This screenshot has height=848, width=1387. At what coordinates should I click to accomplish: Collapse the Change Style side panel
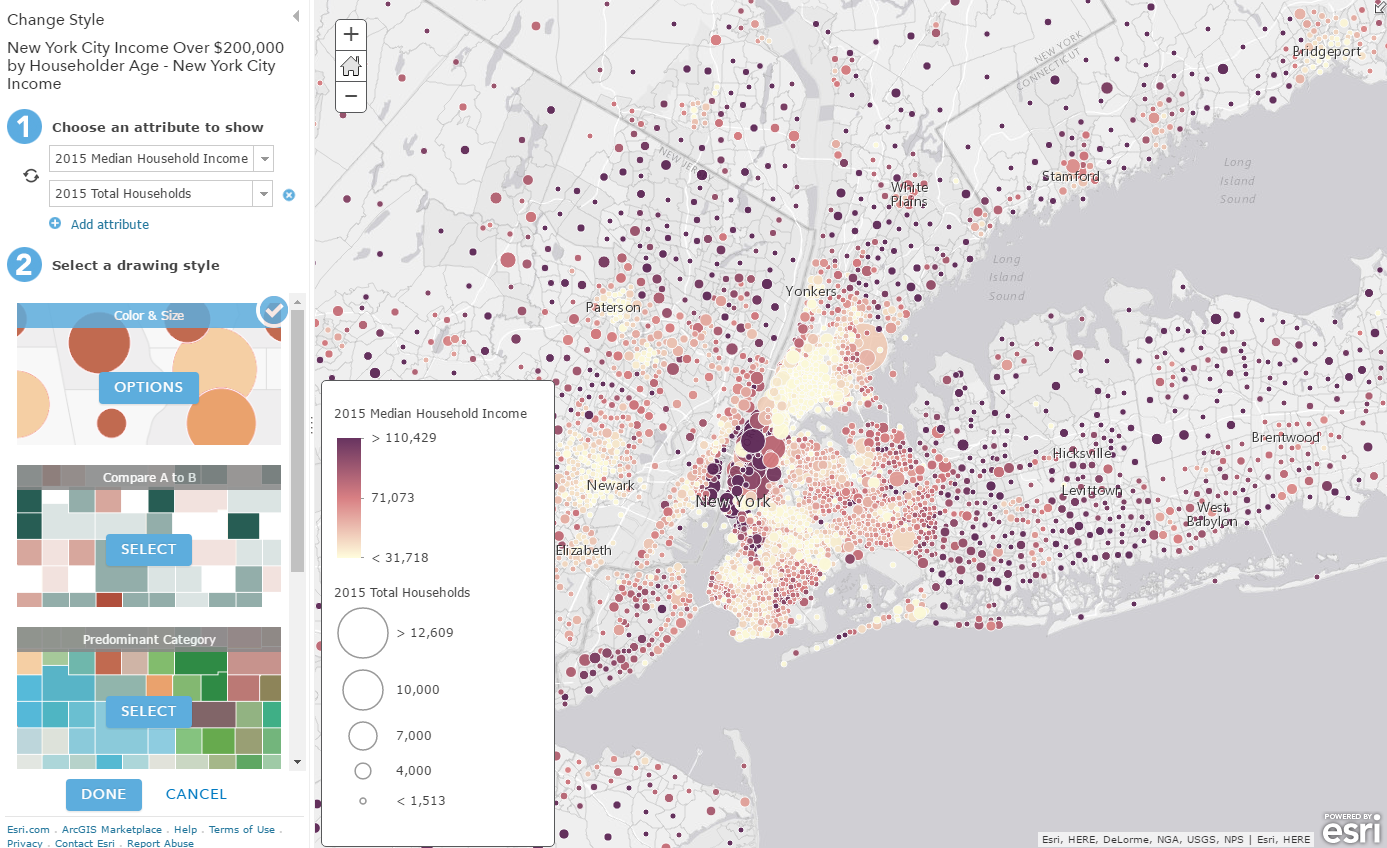(x=295, y=15)
